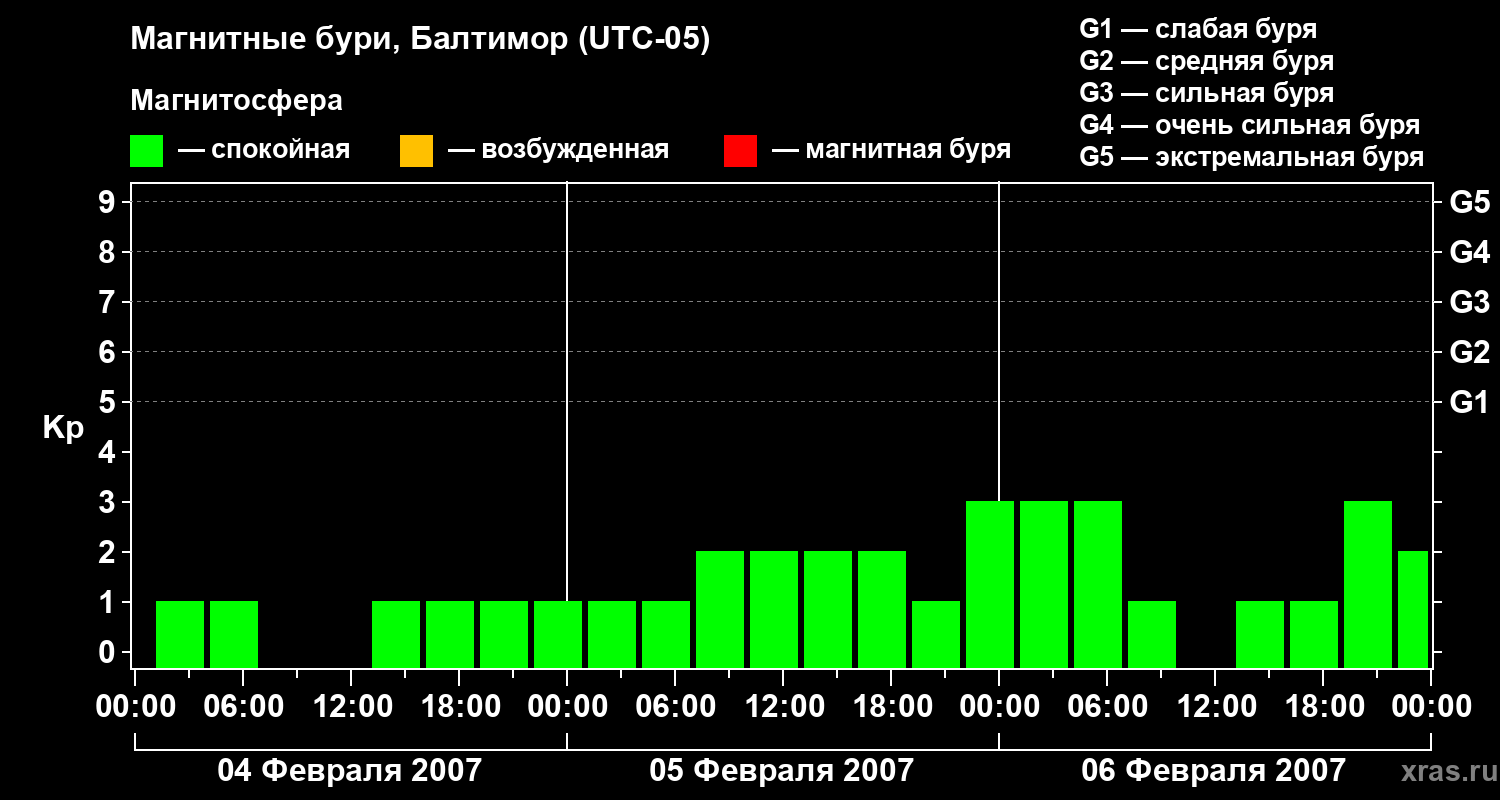Click the G5 storm level label on right axis
This screenshot has width=1500, height=800.
[x=1469, y=202]
